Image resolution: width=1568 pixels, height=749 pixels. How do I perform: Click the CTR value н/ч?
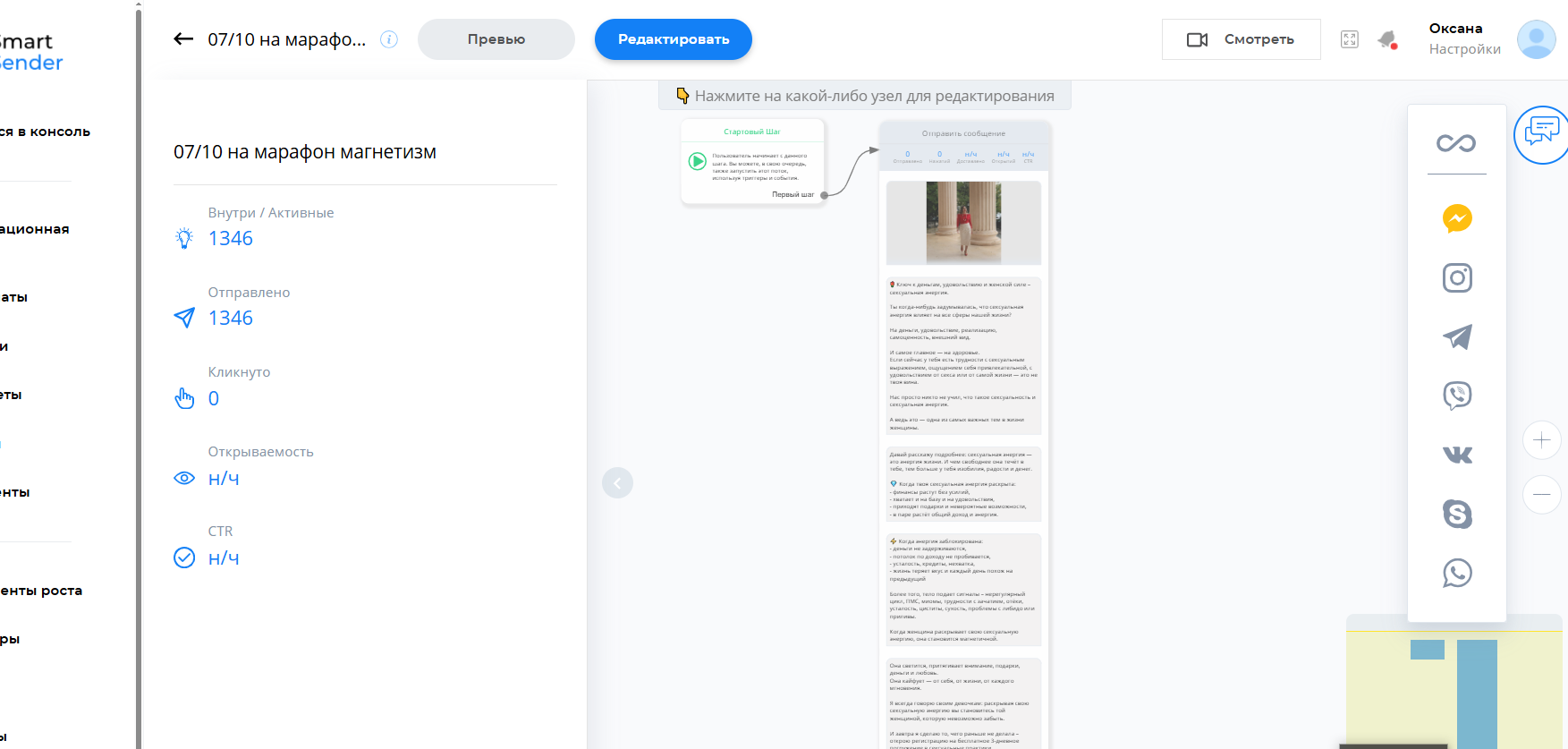tap(224, 557)
